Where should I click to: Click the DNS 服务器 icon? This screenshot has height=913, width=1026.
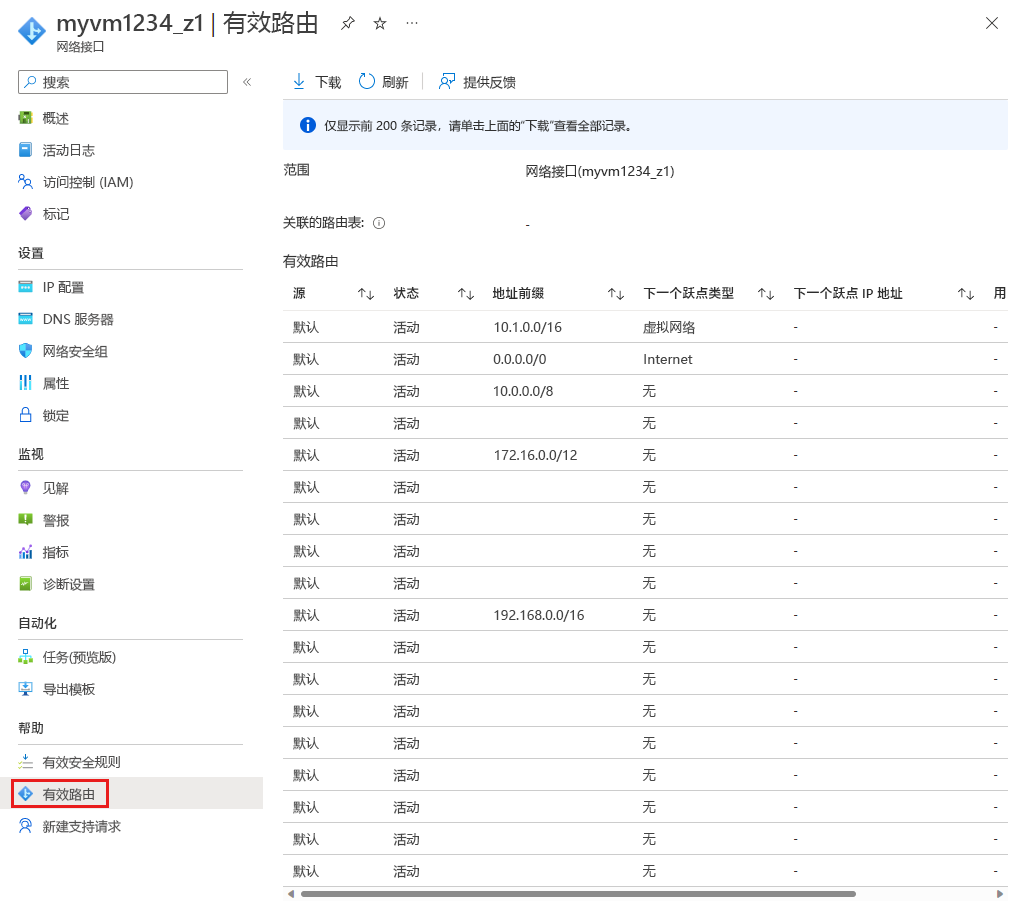[26, 319]
